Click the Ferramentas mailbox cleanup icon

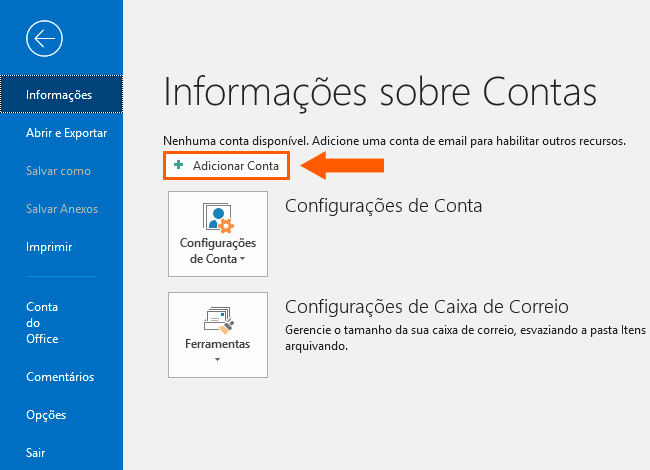tap(218, 320)
